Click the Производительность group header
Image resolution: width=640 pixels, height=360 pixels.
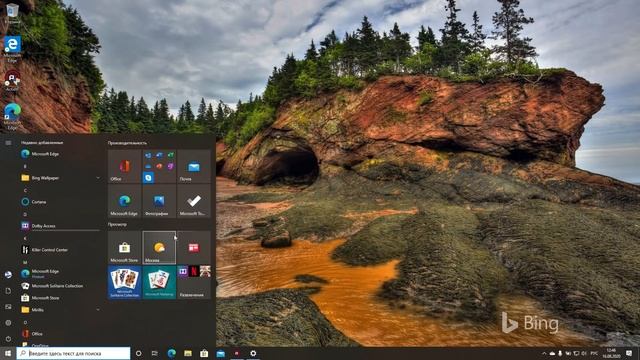pos(127,143)
